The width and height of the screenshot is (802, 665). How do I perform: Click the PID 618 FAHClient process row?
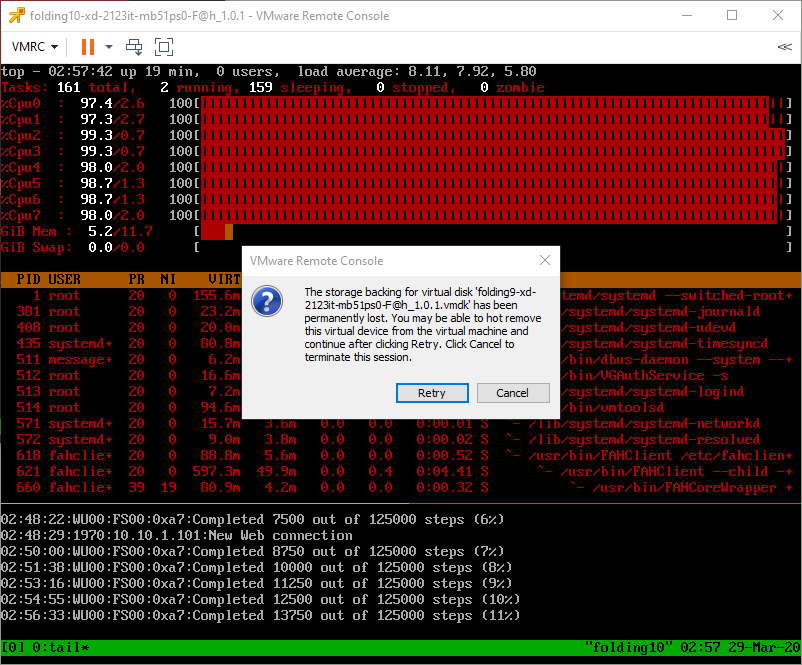coord(401,455)
